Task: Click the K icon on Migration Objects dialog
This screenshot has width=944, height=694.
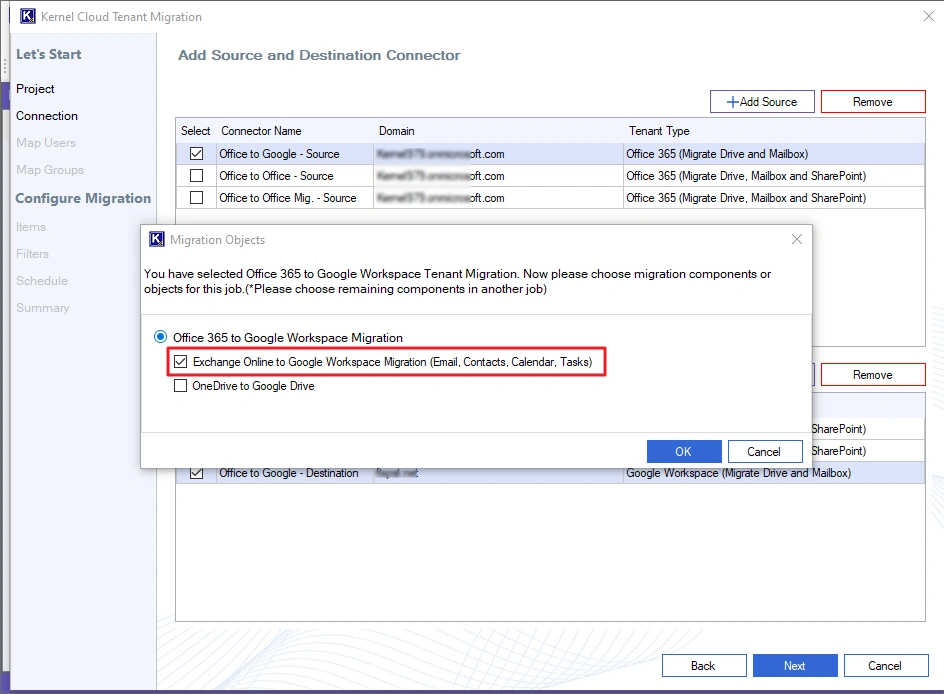Action: pos(156,240)
